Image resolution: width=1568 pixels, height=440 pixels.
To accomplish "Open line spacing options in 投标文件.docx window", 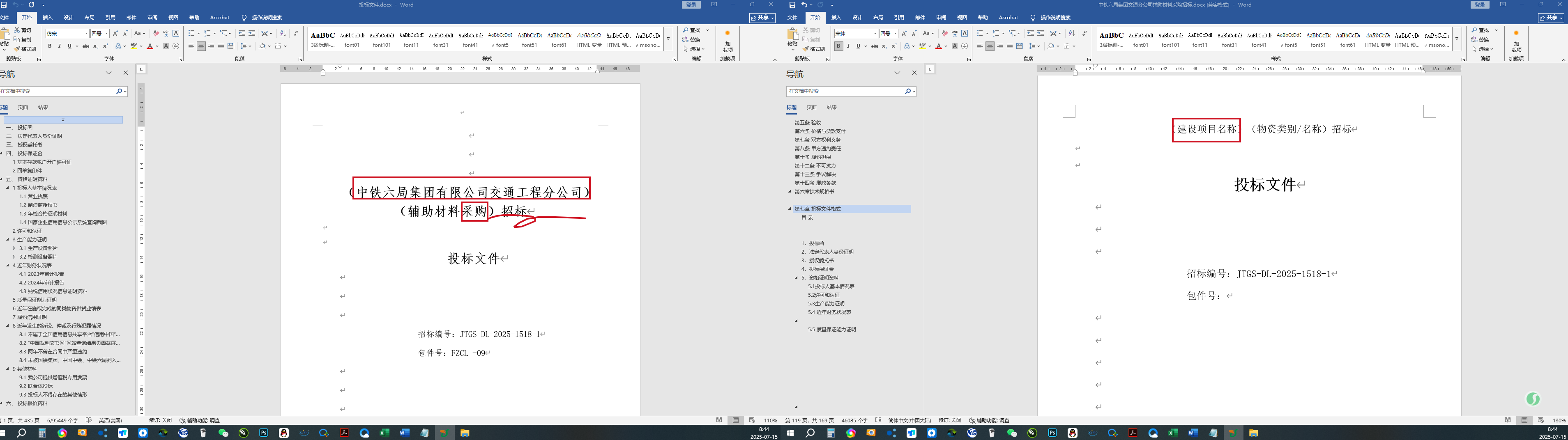I will 245,46.
